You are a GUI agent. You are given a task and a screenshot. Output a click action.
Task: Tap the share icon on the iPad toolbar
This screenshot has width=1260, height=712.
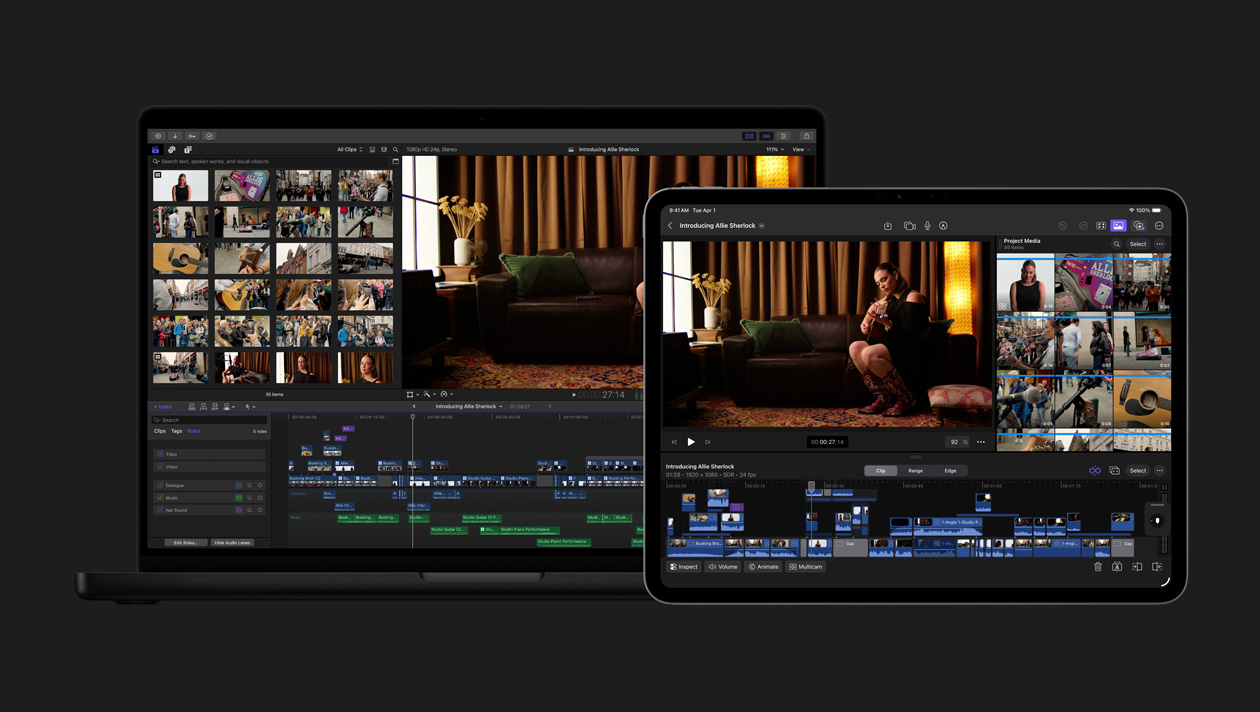click(x=888, y=225)
